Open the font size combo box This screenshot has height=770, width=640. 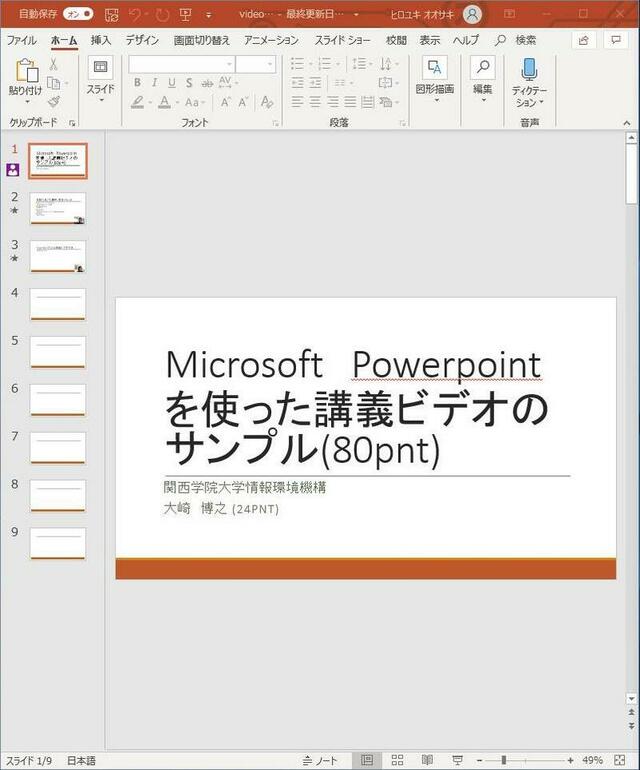click(x=255, y=64)
